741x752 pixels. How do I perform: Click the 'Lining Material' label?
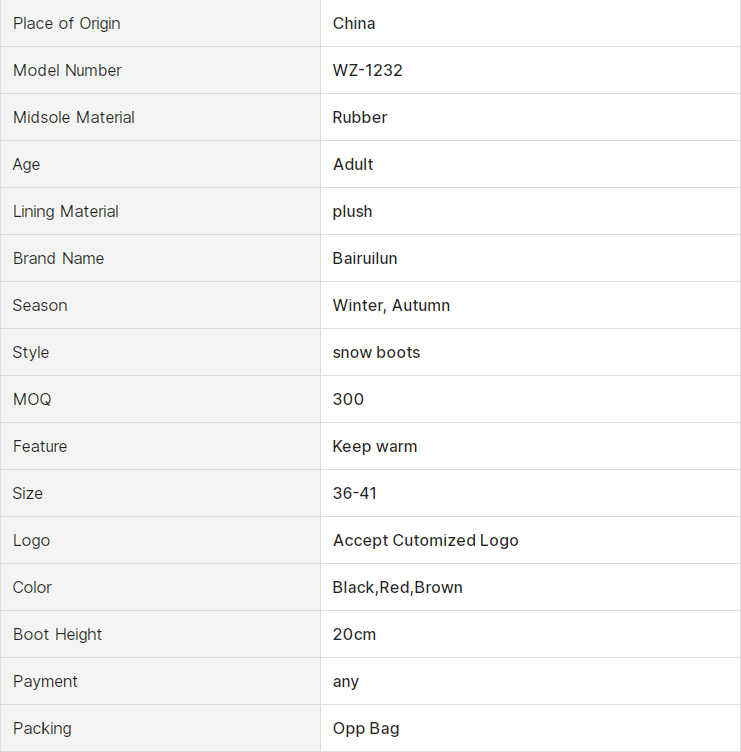point(66,211)
